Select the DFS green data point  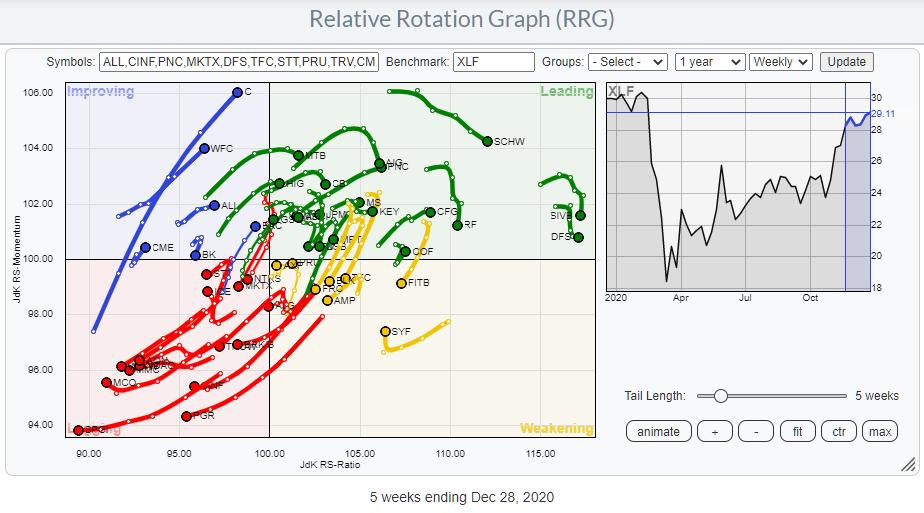click(x=578, y=237)
